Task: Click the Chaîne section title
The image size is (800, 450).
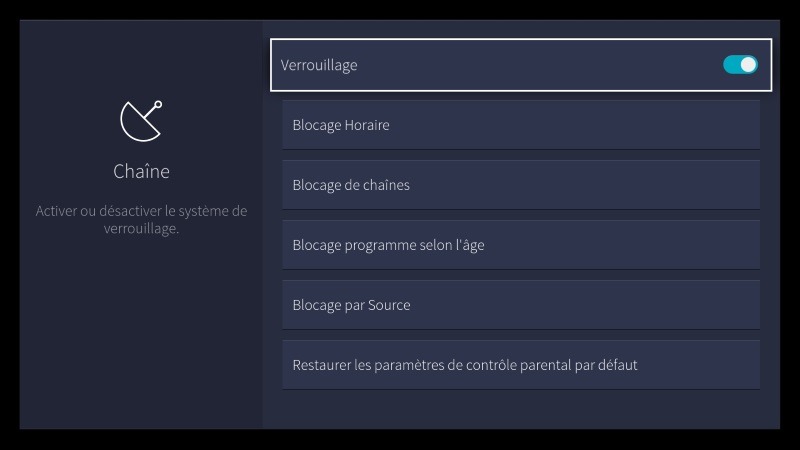Action: (141, 171)
